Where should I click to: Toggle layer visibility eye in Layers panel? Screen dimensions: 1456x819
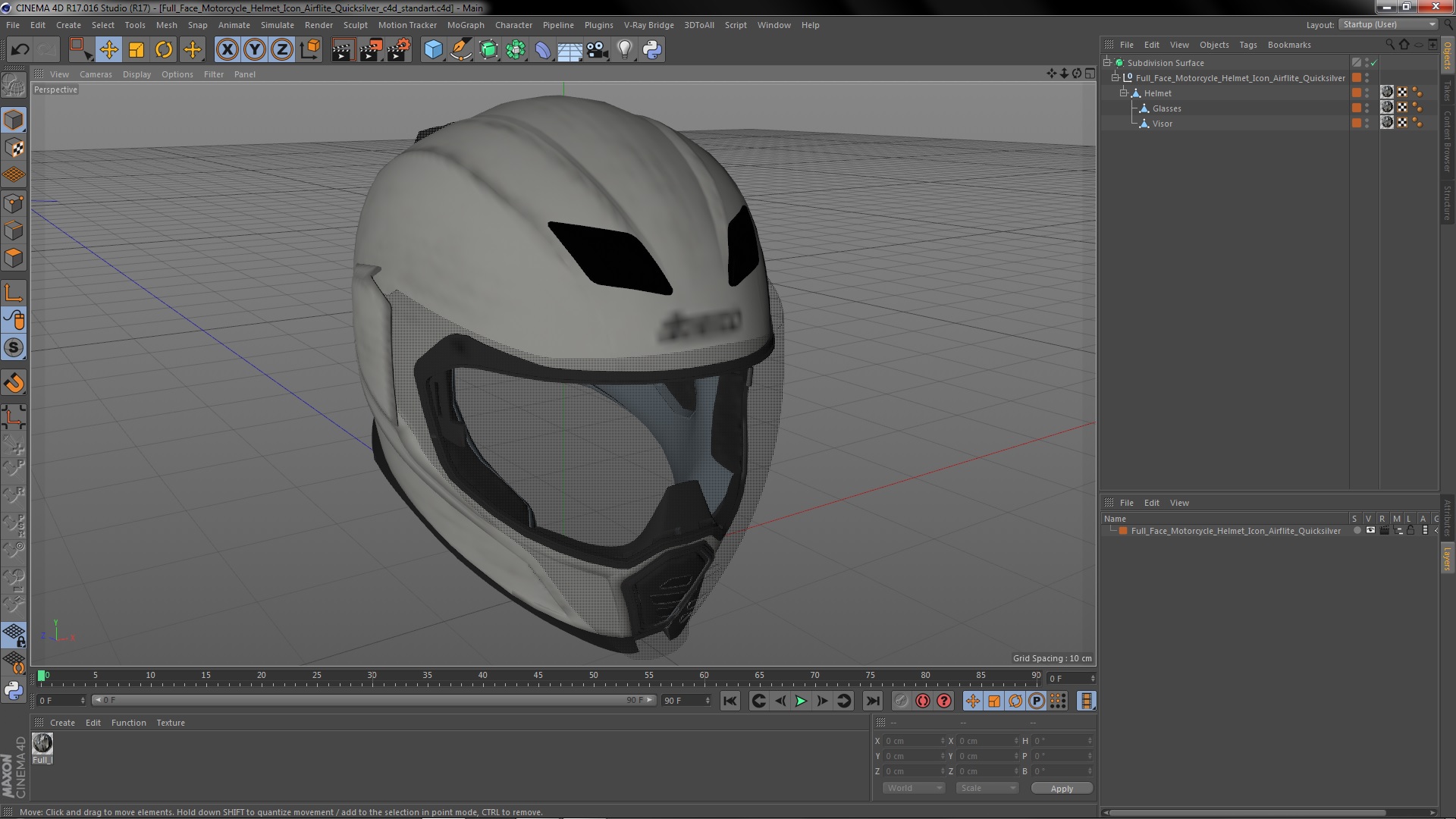1370,531
